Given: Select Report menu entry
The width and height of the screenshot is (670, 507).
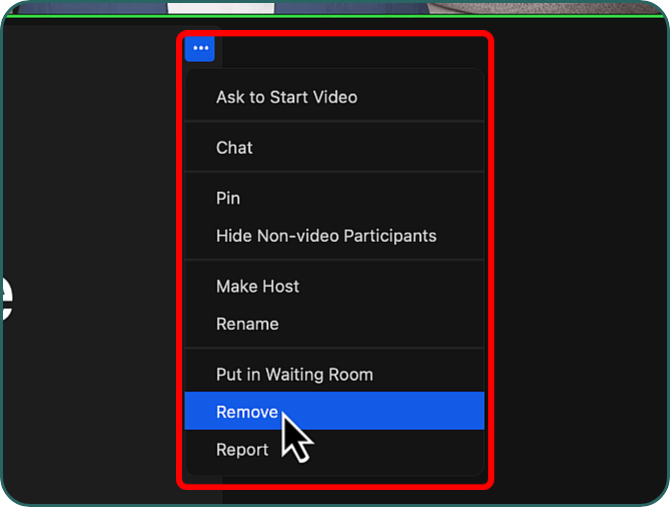Looking at the screenshot, I should pos(334,449).
